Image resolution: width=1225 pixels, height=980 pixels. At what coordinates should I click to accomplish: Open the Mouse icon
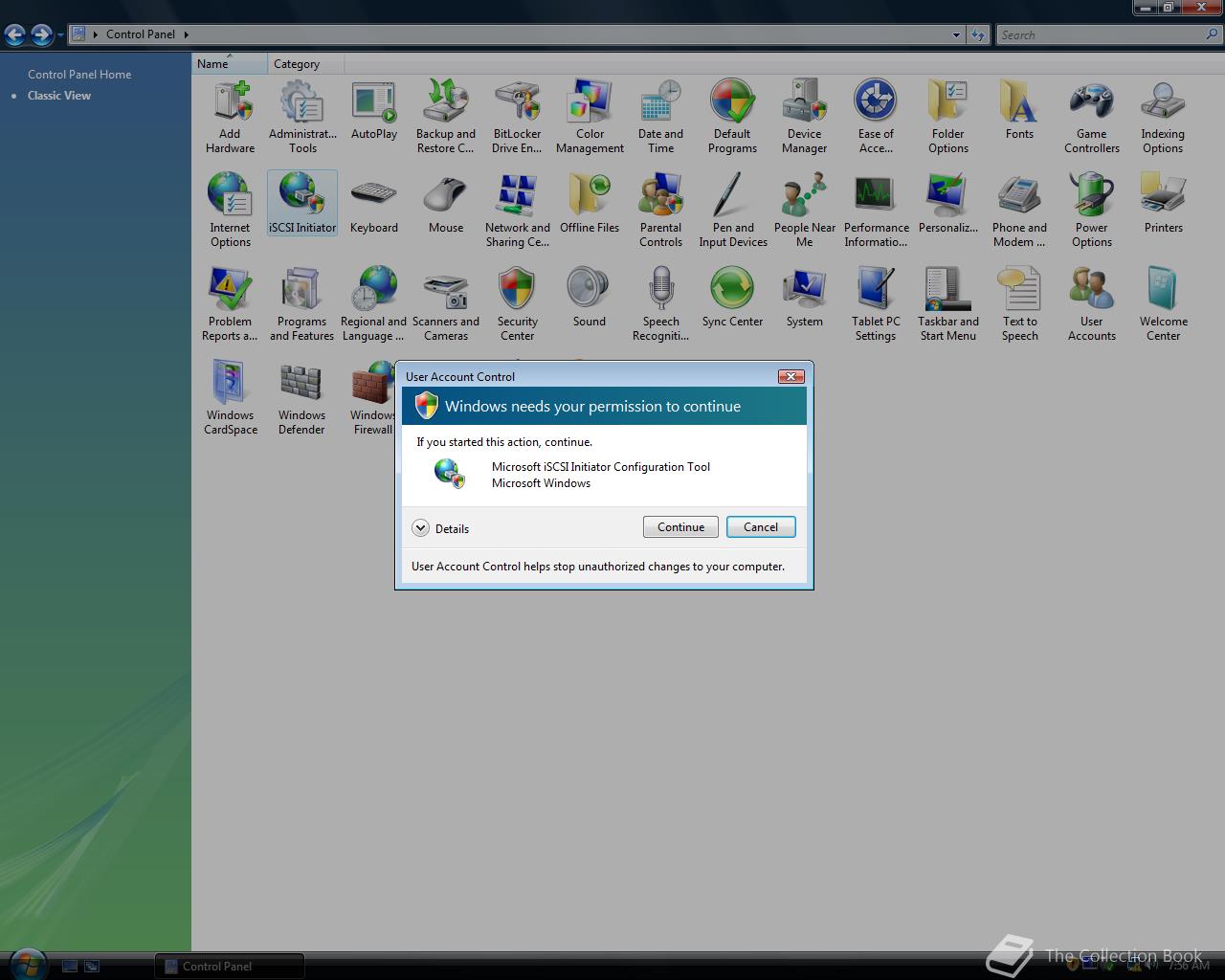pyautogui.click(x=446, y=204)
